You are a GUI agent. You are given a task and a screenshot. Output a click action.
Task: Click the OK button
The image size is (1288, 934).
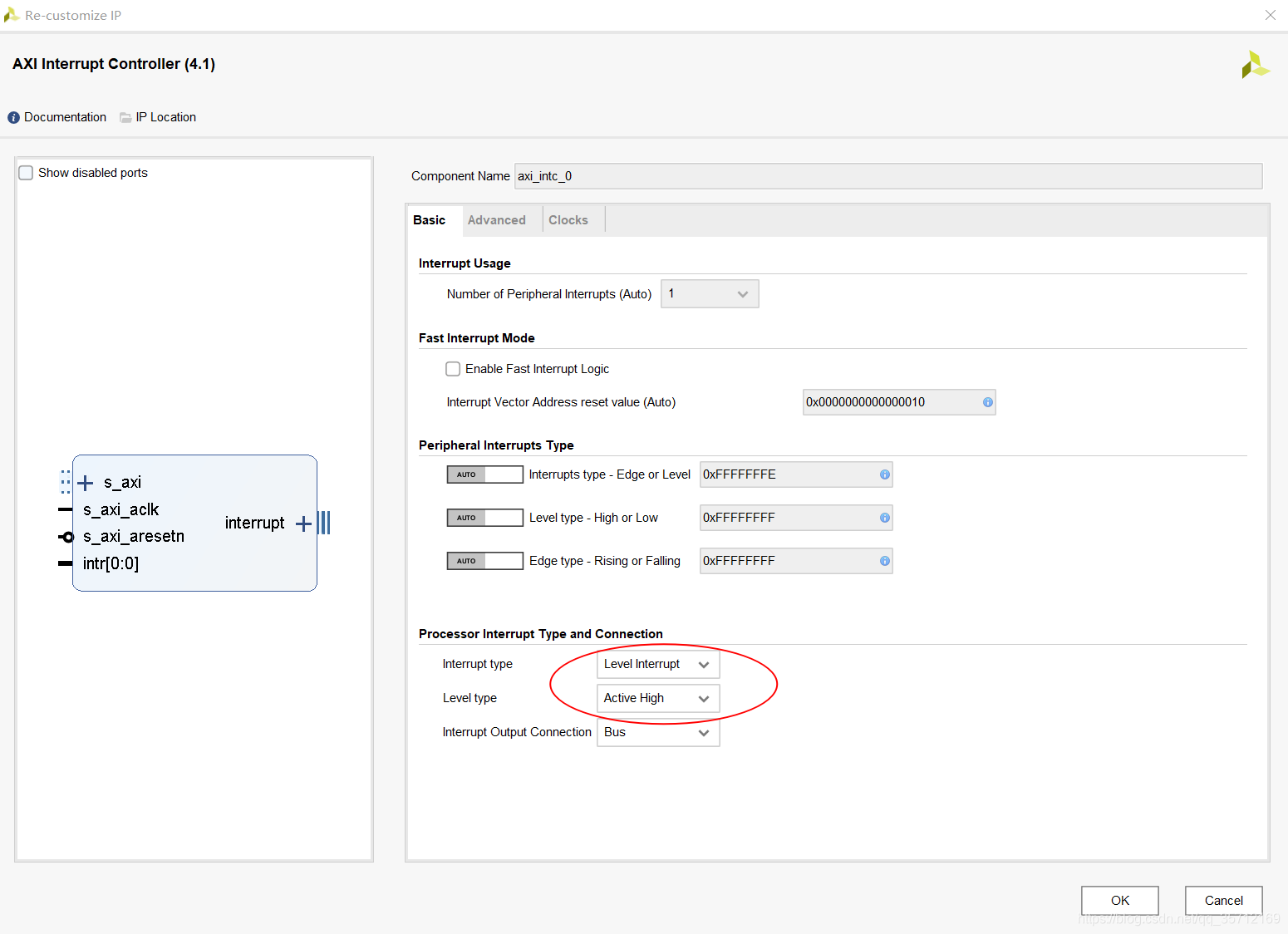(x=1120, y=901)
